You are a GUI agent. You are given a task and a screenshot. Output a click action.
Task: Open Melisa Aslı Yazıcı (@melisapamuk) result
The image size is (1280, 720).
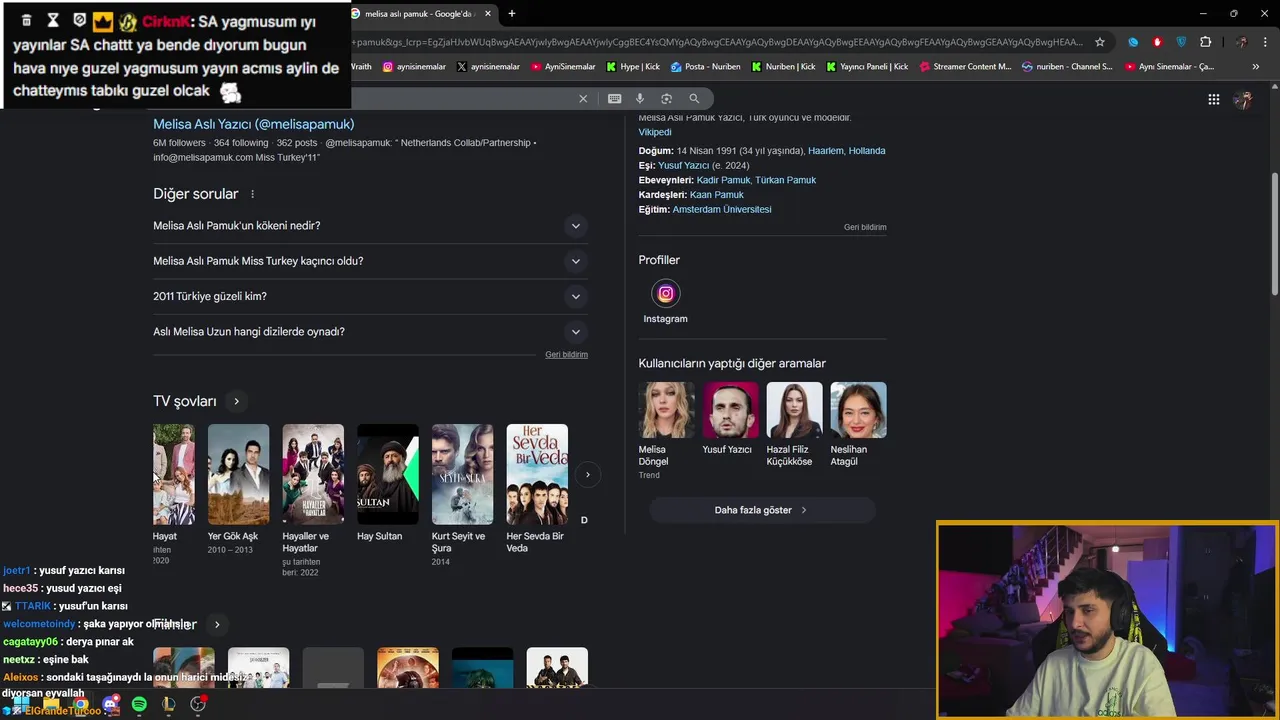[x=253, y=124]
